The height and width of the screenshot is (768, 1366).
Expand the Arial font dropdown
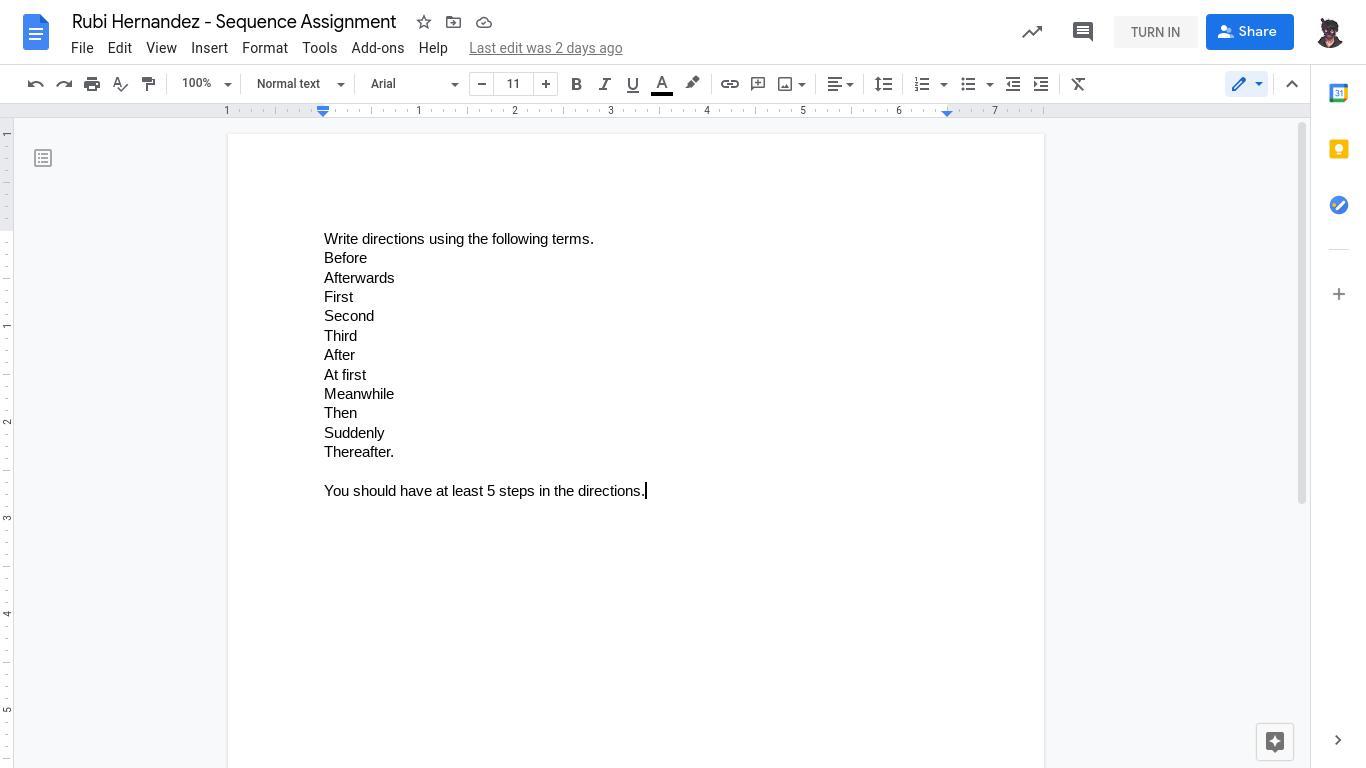coord(414,84)
